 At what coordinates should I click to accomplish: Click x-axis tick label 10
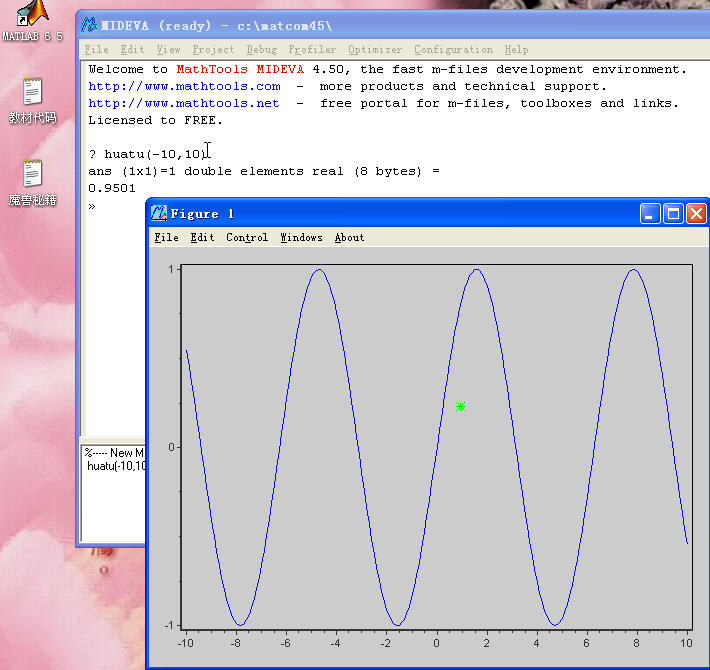click(686, 643)
